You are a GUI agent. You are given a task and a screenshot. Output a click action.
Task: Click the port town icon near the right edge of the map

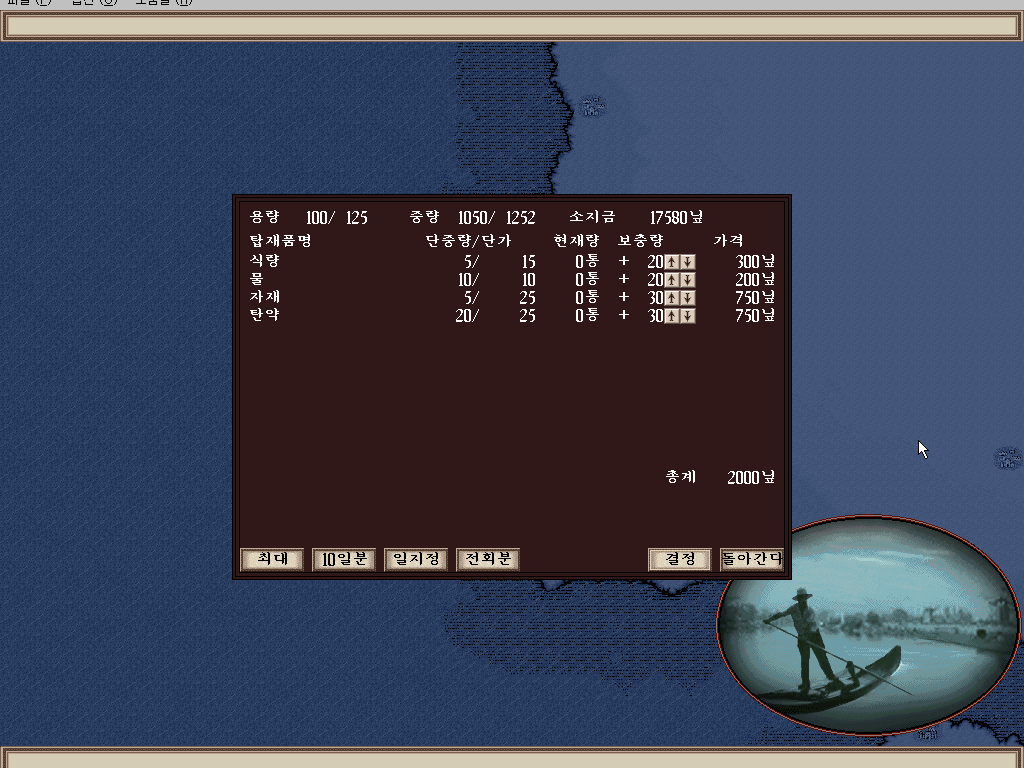tap(1008, 458)
